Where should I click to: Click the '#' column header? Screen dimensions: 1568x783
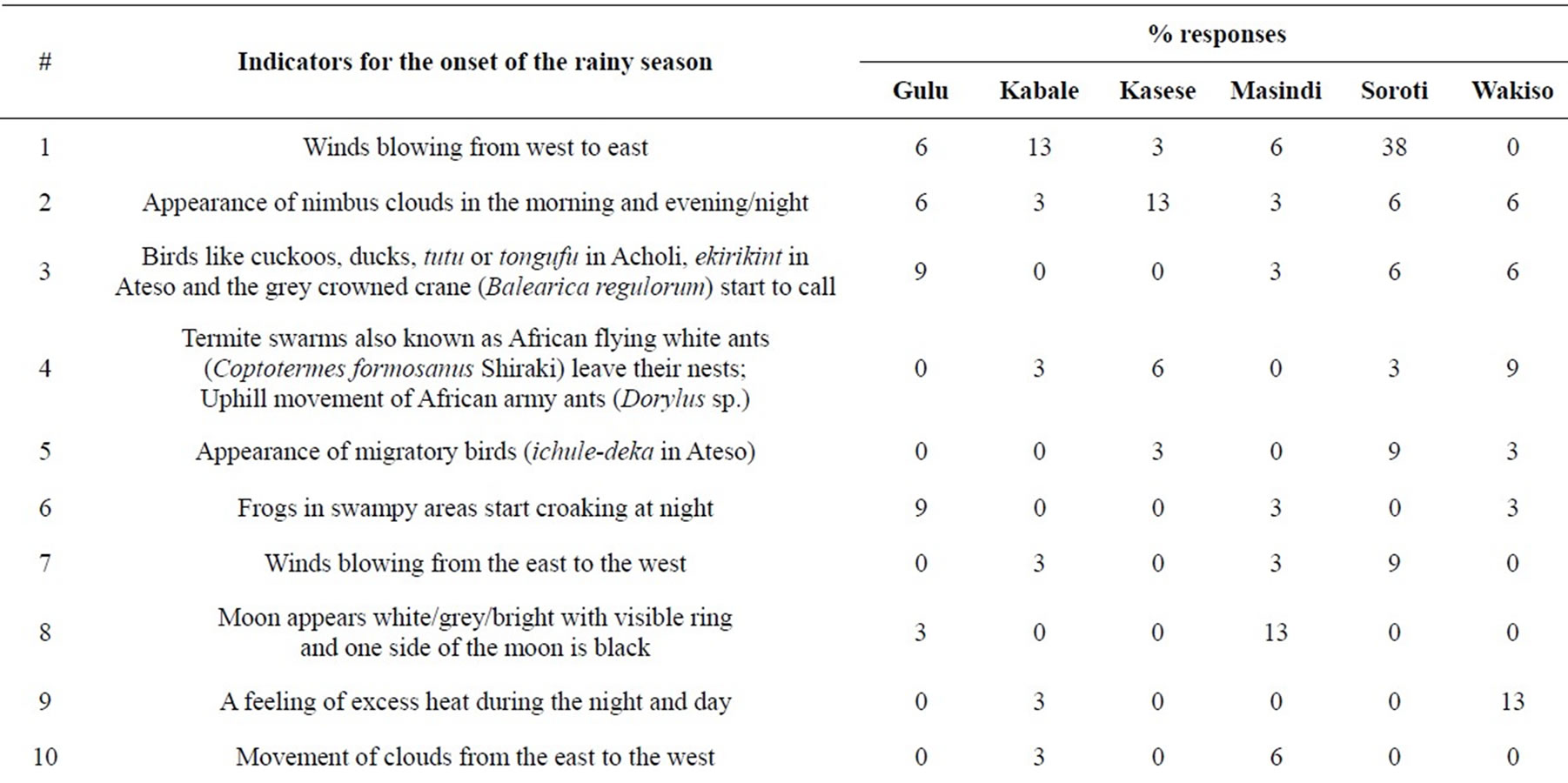pos(45,62)
